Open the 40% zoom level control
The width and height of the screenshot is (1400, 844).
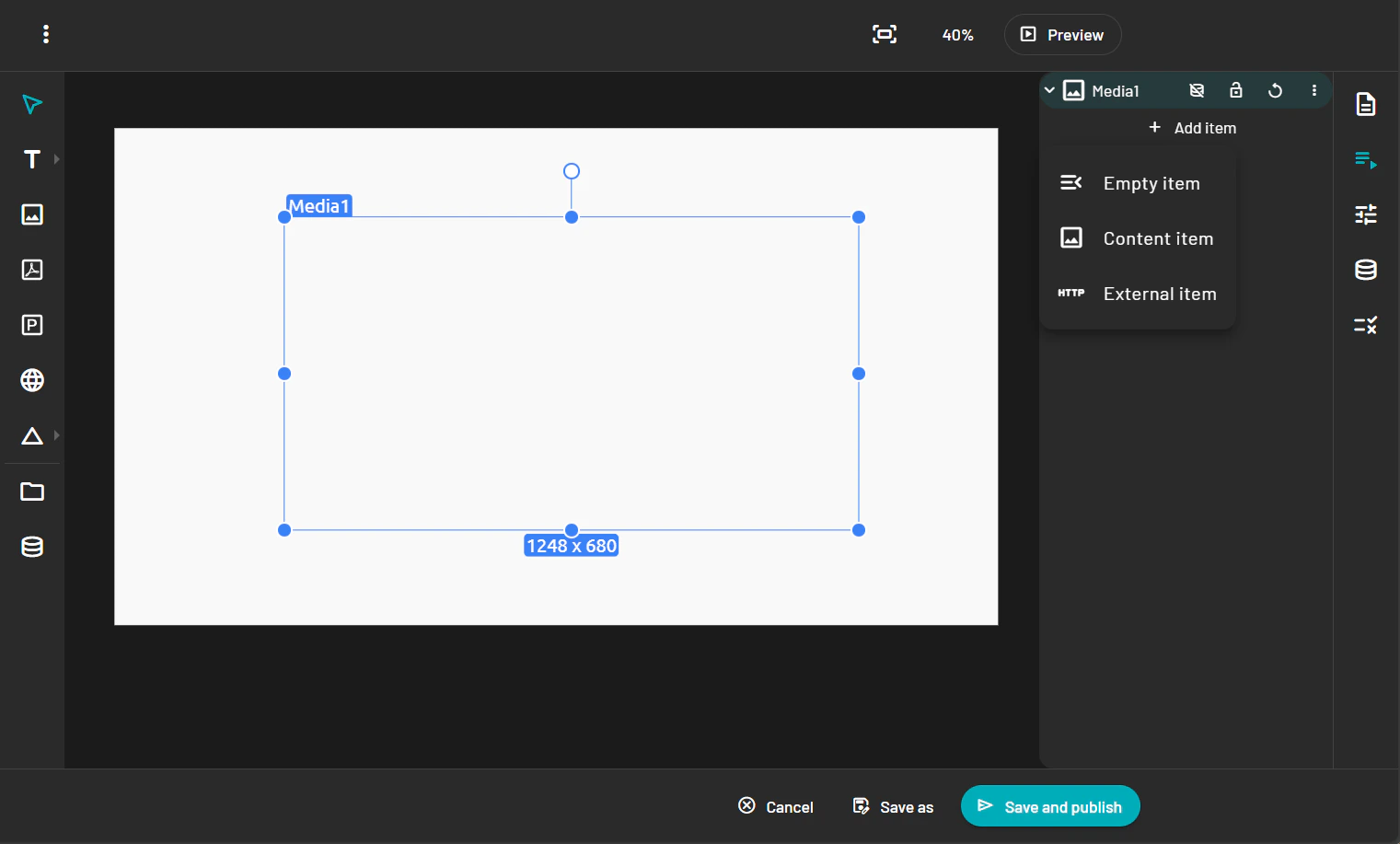click(957, 35)
